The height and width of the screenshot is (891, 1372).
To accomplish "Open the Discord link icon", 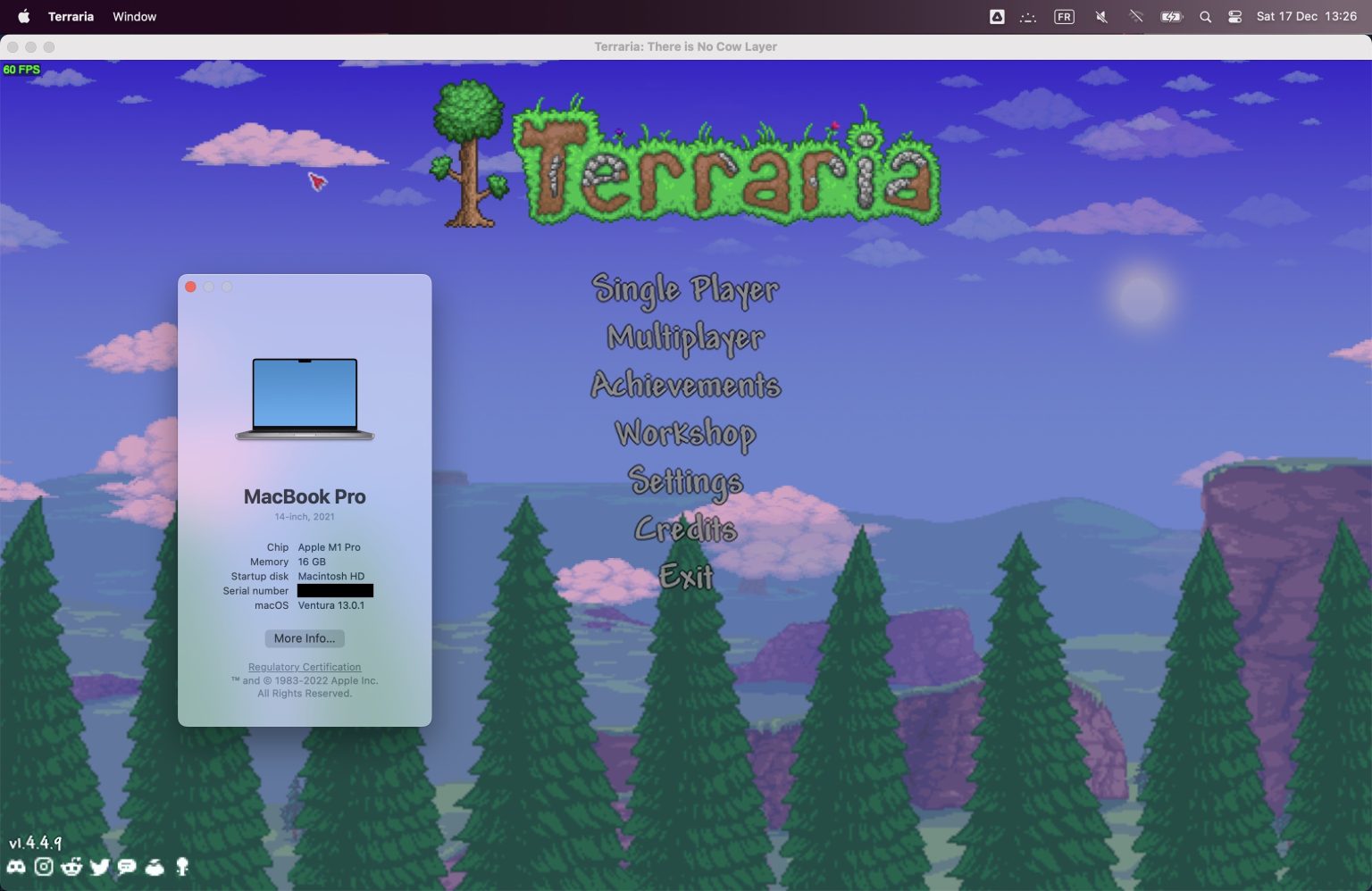I will click(16, 867).
